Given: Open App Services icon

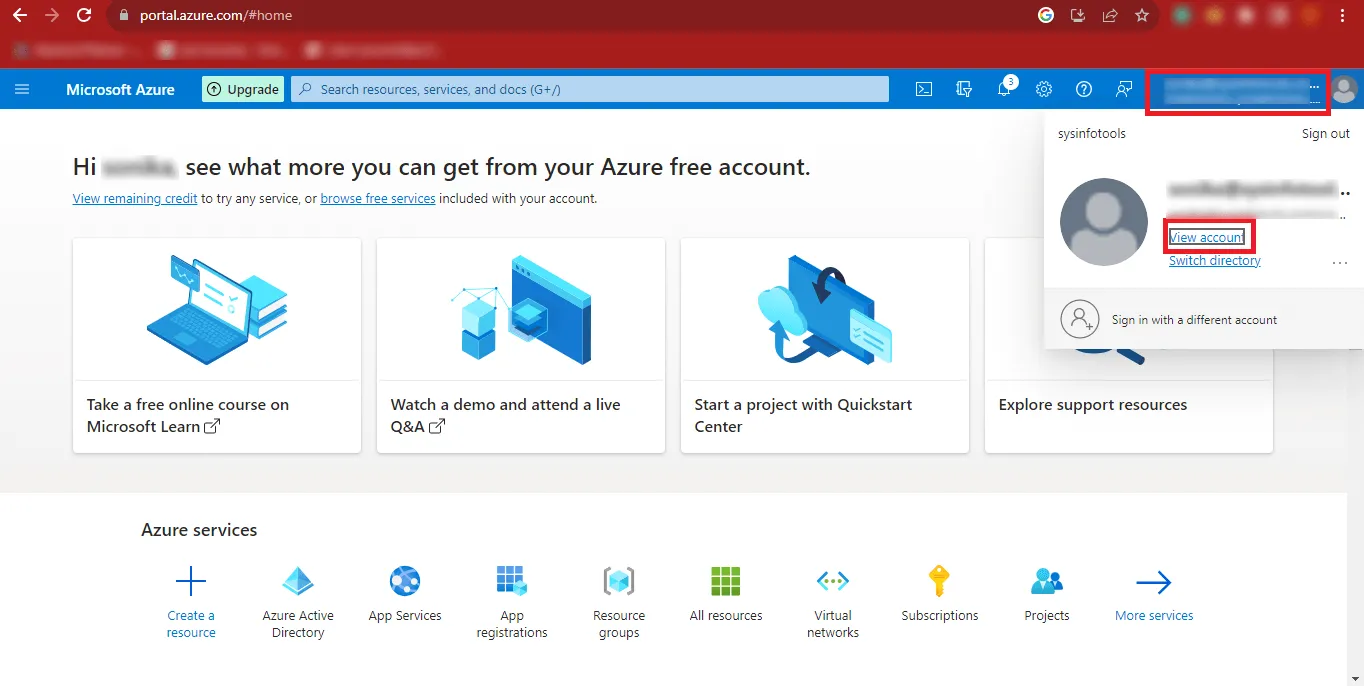Looking at the screenshot, I should [405, 581].
